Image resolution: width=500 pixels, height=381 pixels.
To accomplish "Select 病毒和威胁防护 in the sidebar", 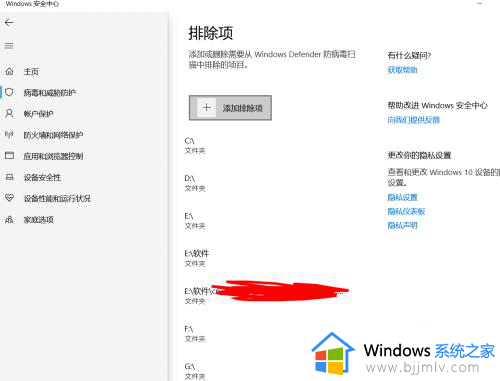I will 49,93.
